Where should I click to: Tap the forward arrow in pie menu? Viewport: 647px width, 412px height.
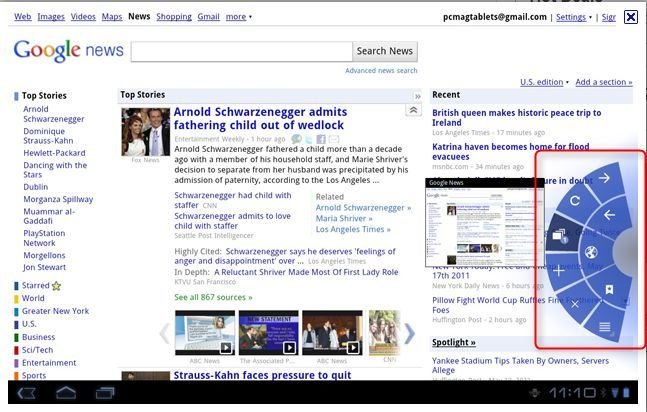coord(604,178)
